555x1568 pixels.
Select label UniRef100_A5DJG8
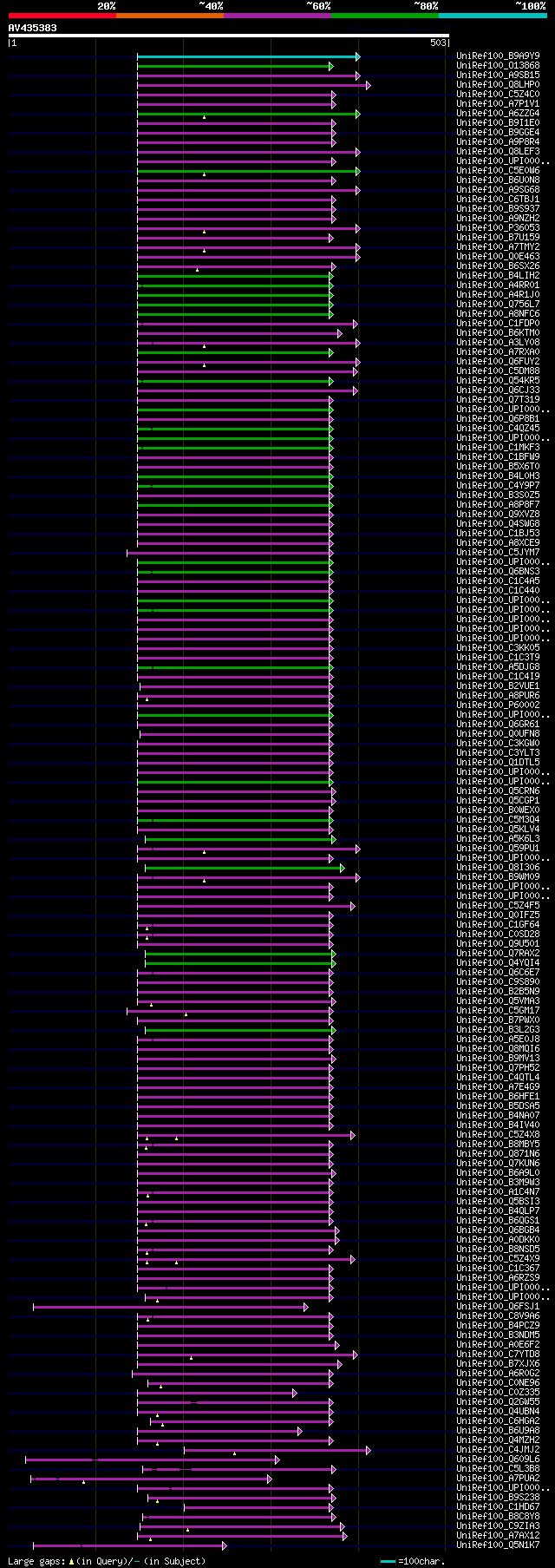pyautogui.click(x=498, y=667)
